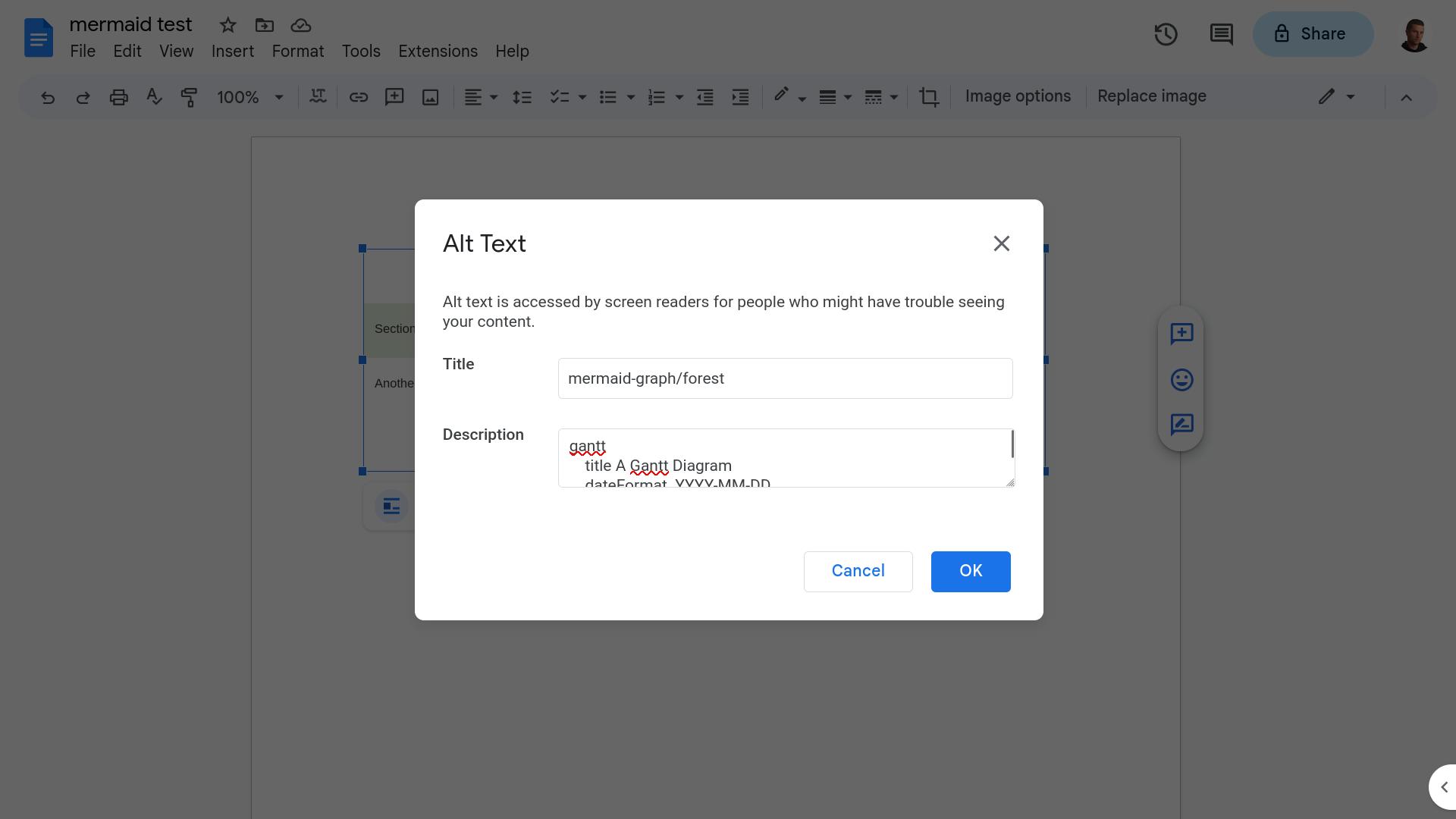This screenshot has height=819, width=1456.
Task: Select the Crop image tool
Action: tap(929, 97)
